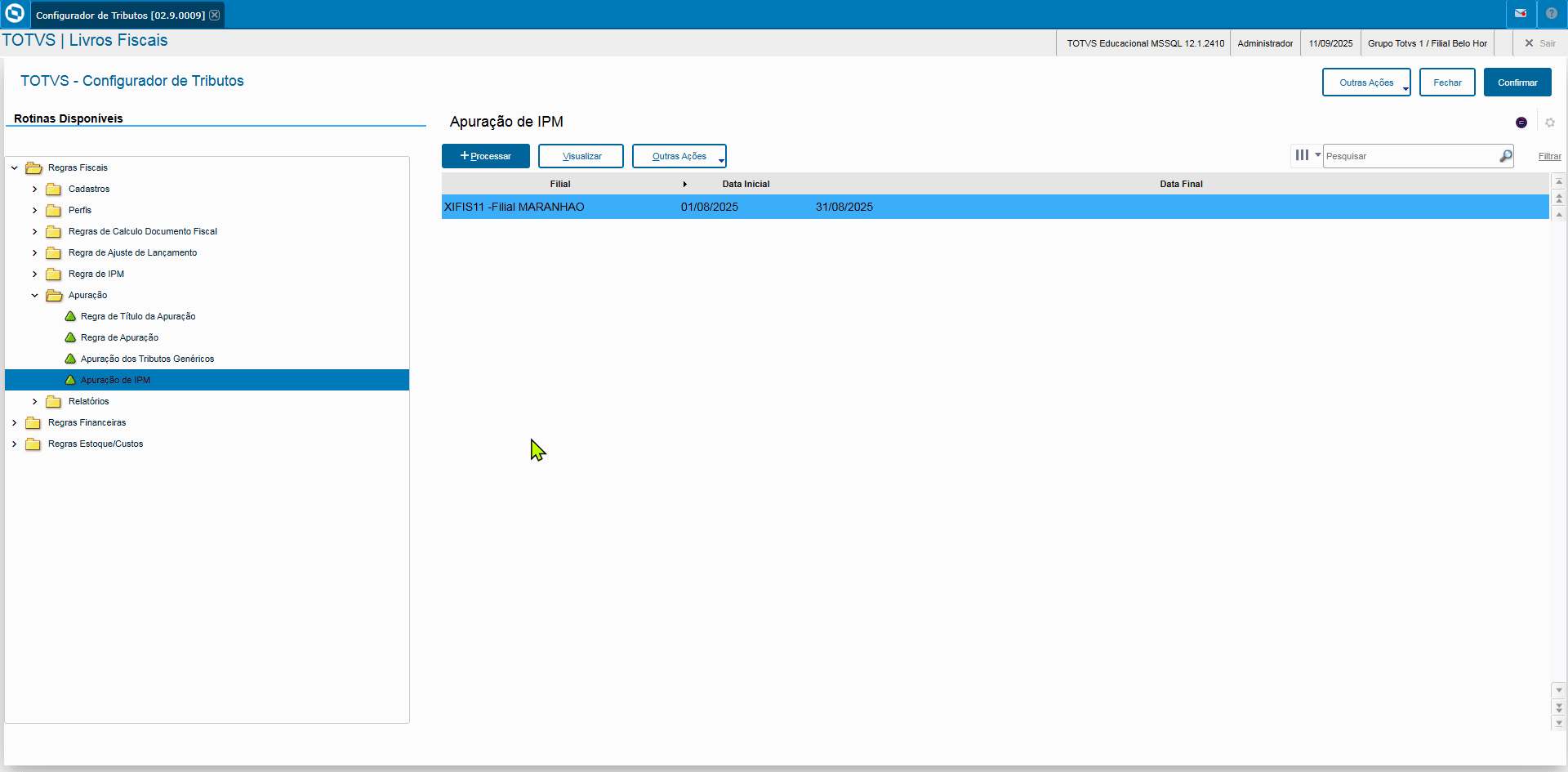Click the Cadastros folder icon
Image resolution: width=1568 pixels, height=772 pixels.
click(54, 189)
